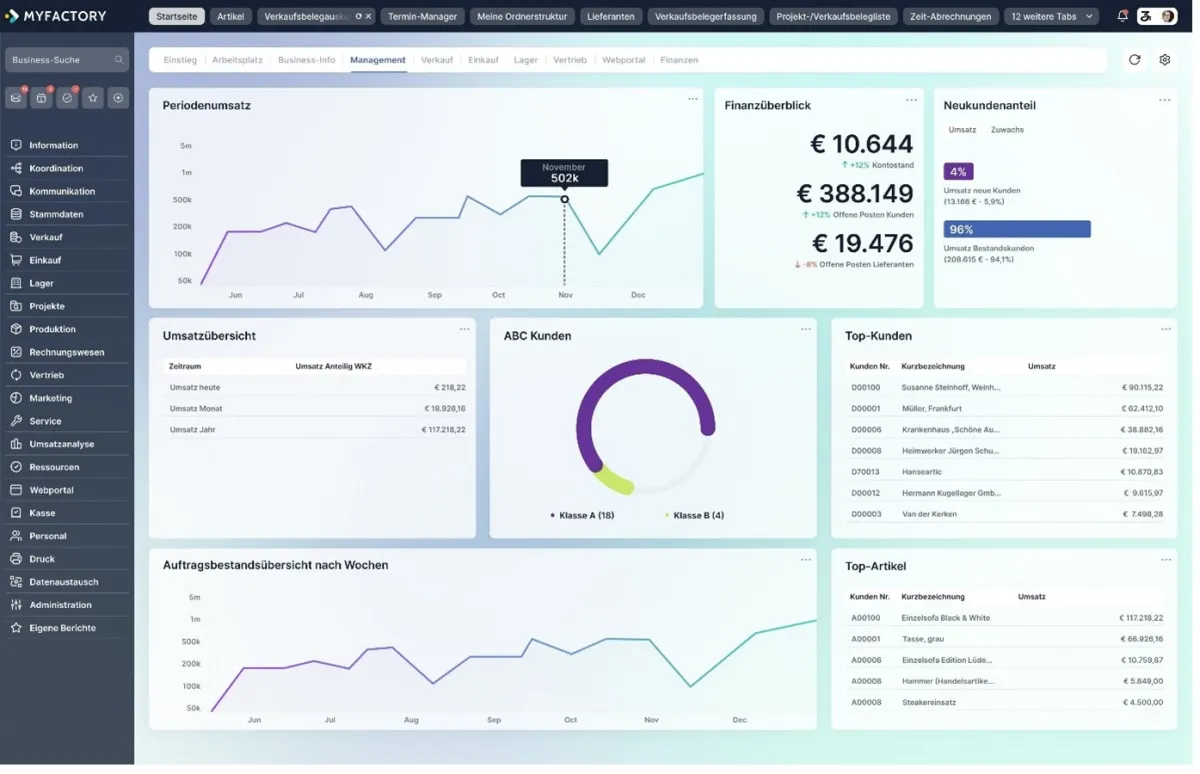Click the plus-circle icon in the sidebar header
Screen dimensions: 1200x774
coord(118,97)
